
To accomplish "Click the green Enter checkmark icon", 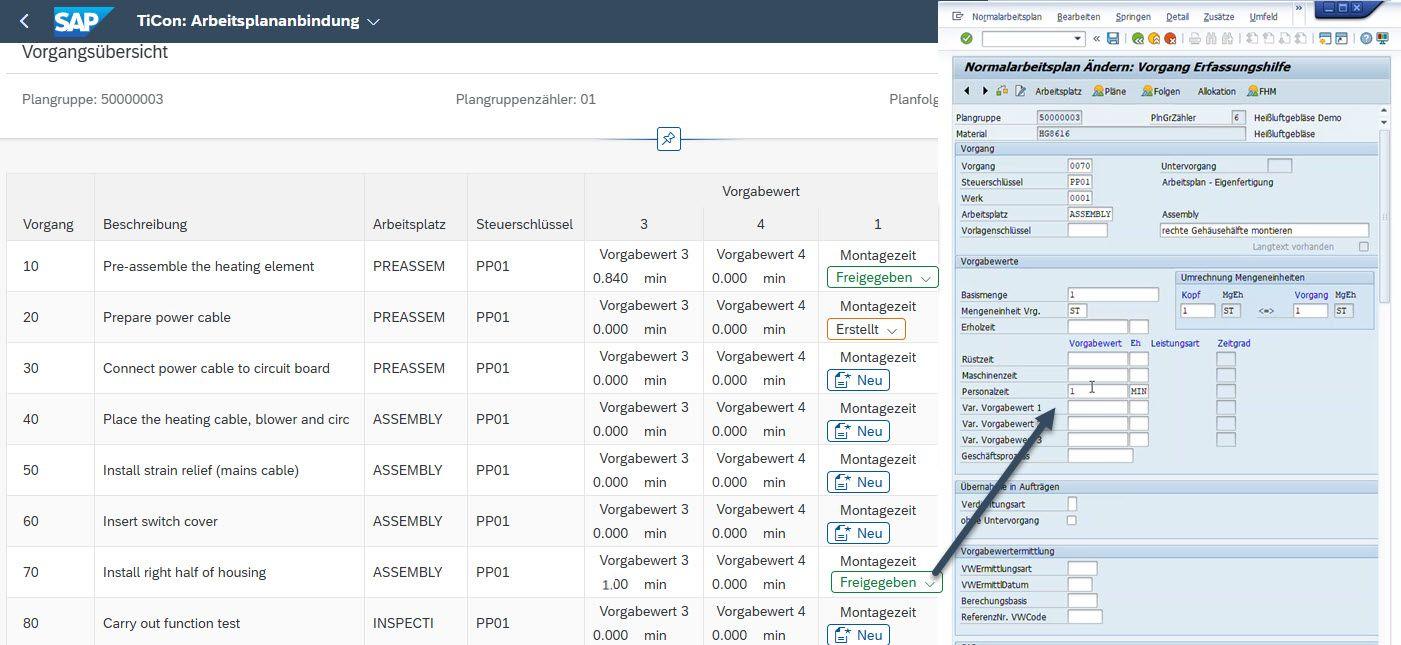I will tap(966, 39).
